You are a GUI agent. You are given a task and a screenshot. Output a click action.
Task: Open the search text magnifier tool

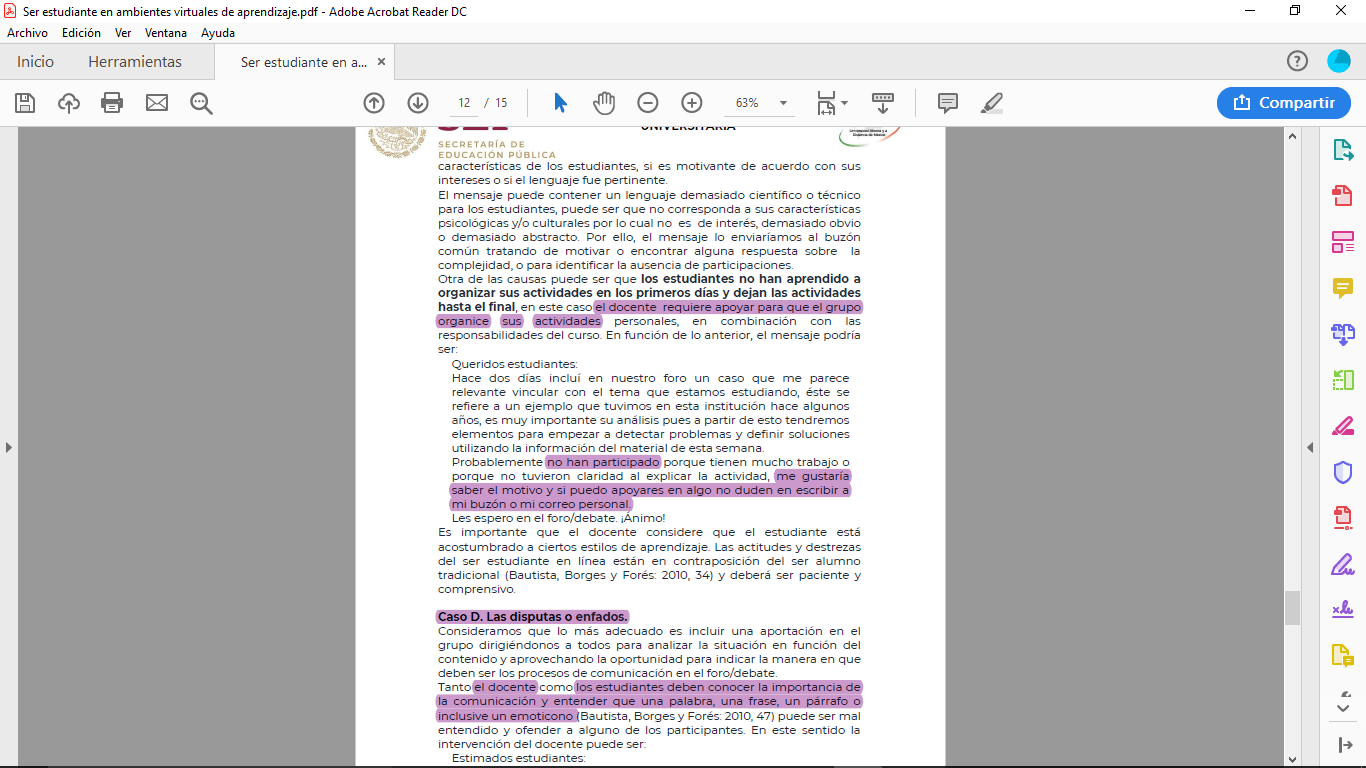(x=201, y=103)
